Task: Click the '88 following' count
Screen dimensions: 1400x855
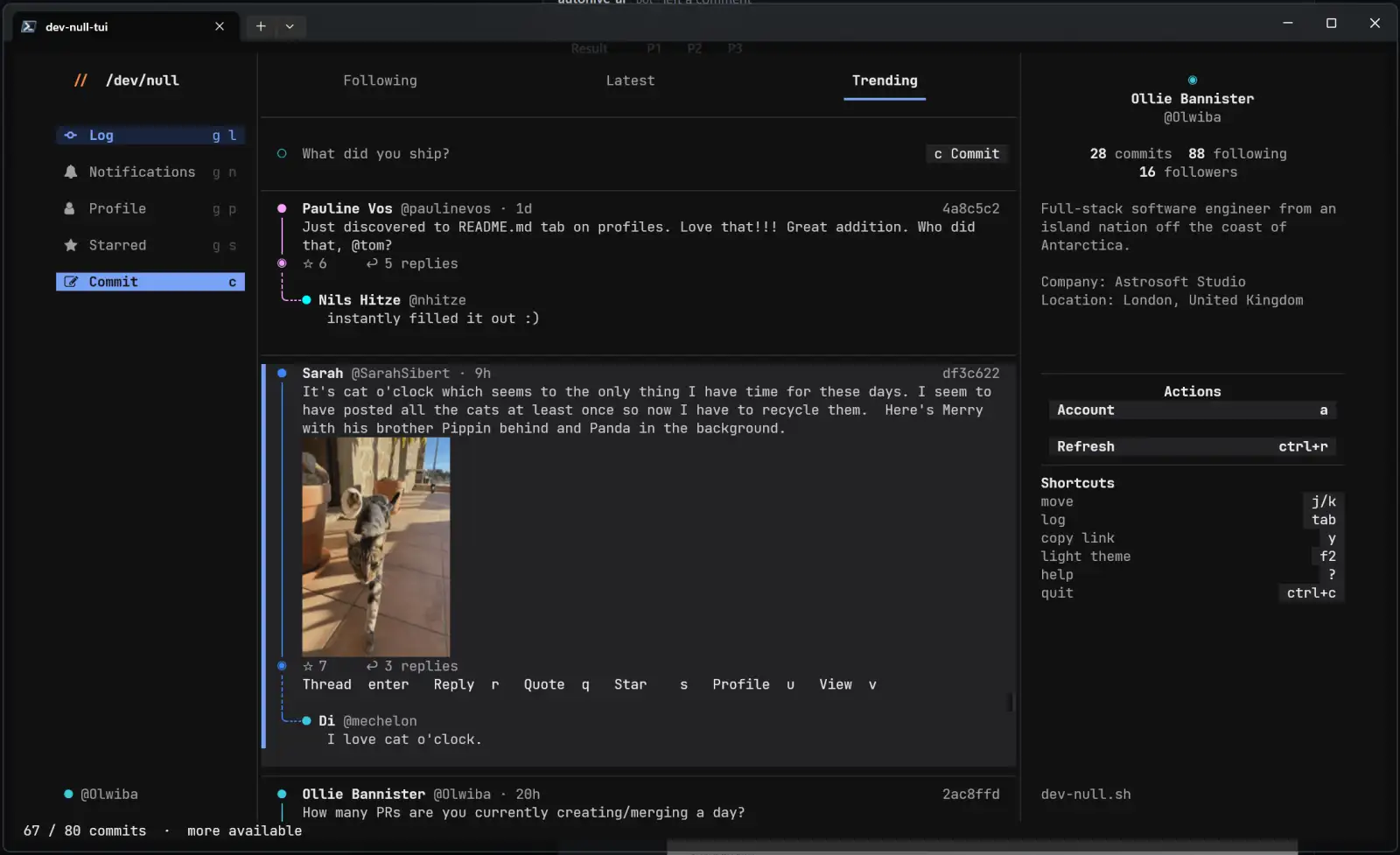Action: coord(1237,154)
